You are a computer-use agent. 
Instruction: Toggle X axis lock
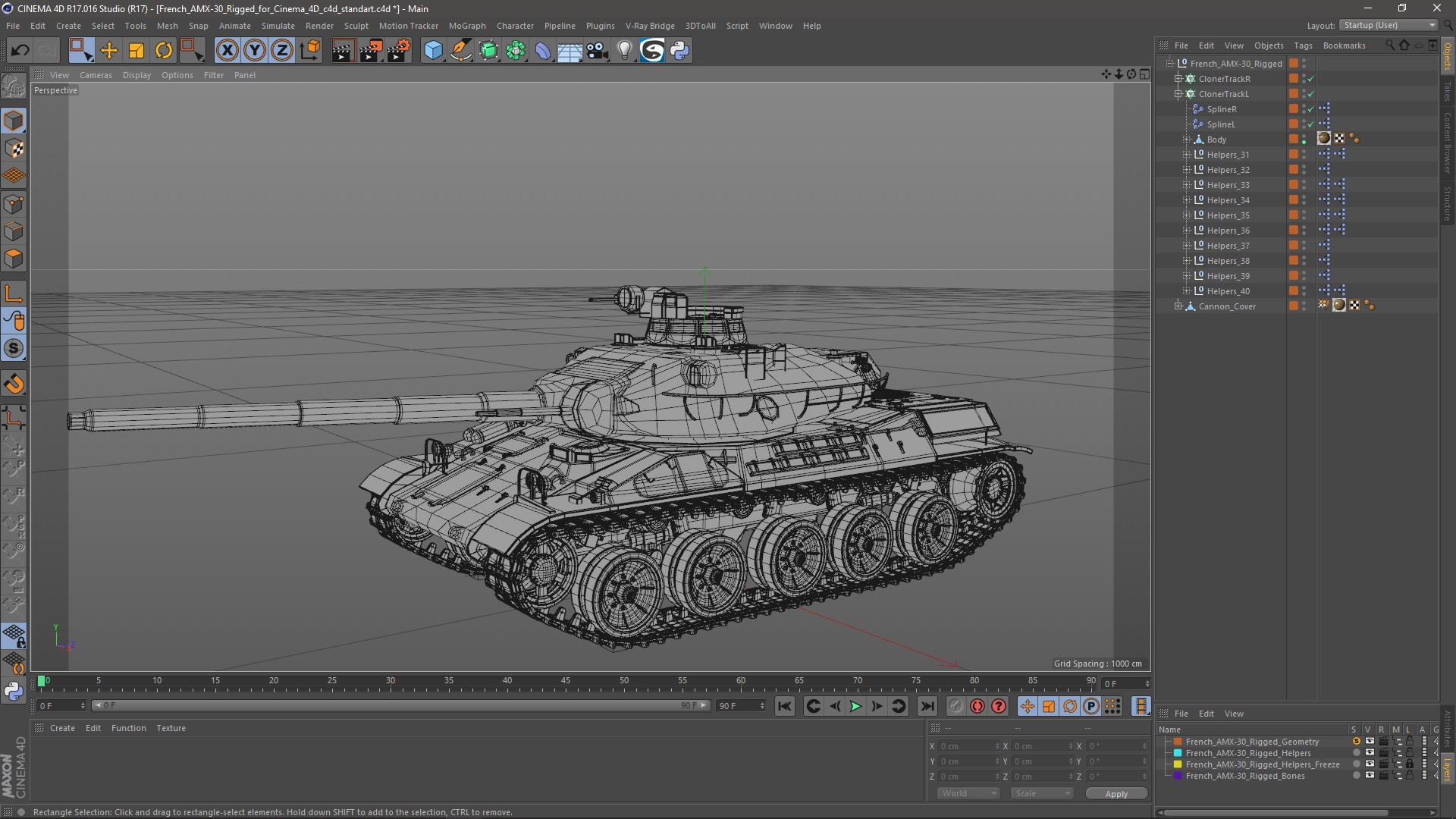coord(227,51)
